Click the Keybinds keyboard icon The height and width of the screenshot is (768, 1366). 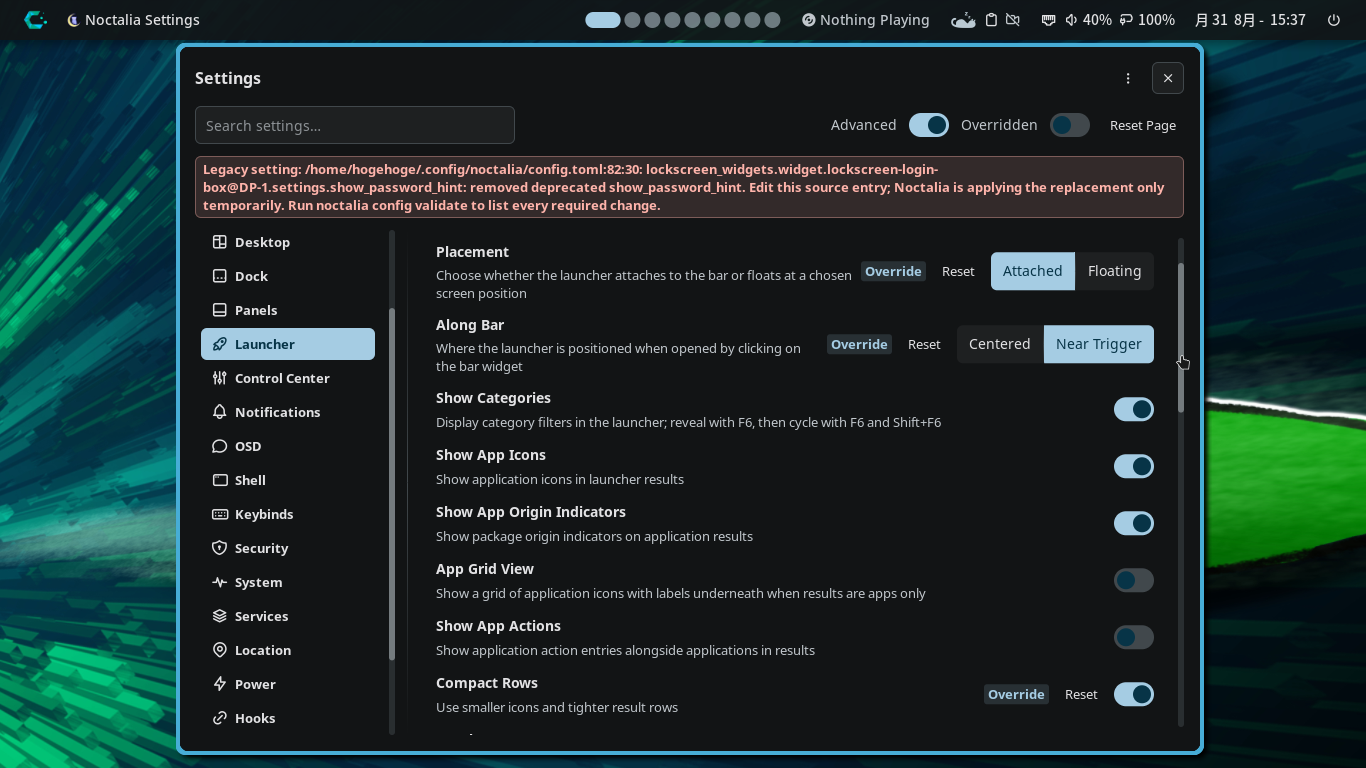[x=220, y=514]
